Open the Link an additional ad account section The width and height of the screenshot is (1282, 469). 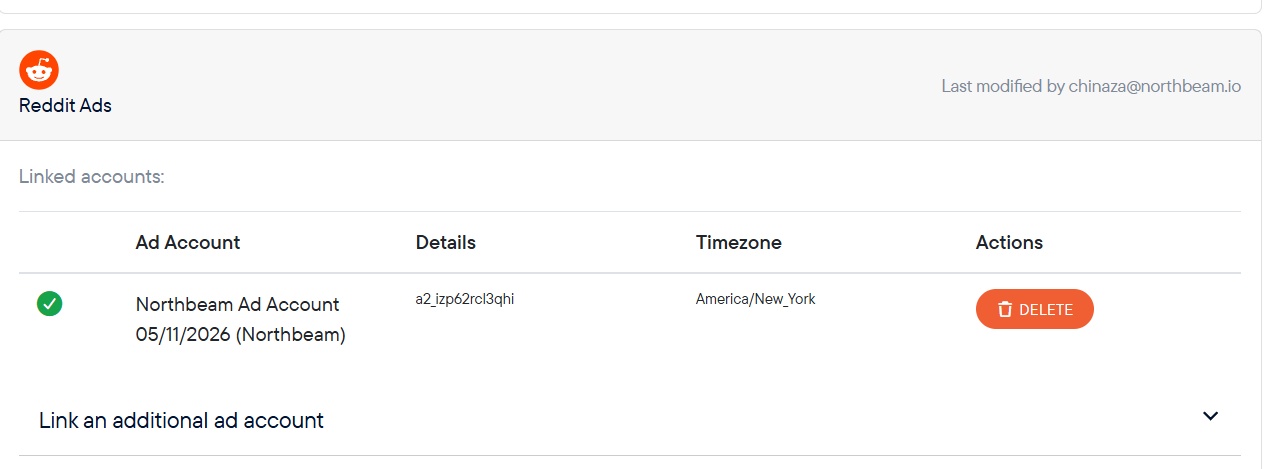(x=629, y=420)
